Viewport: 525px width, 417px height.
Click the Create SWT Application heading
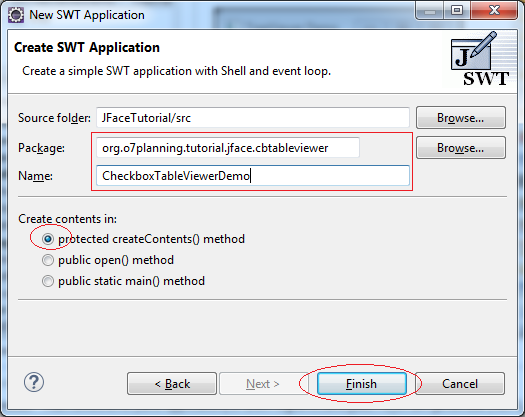(87, 48)
